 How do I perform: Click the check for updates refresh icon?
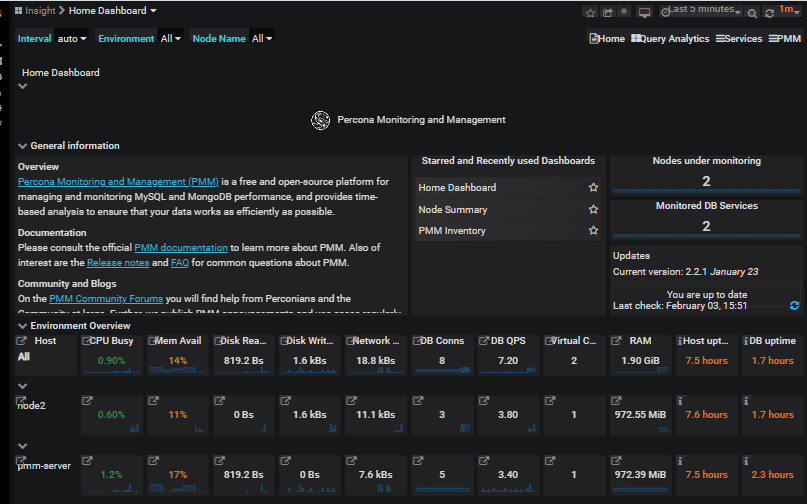pos(794,306)
